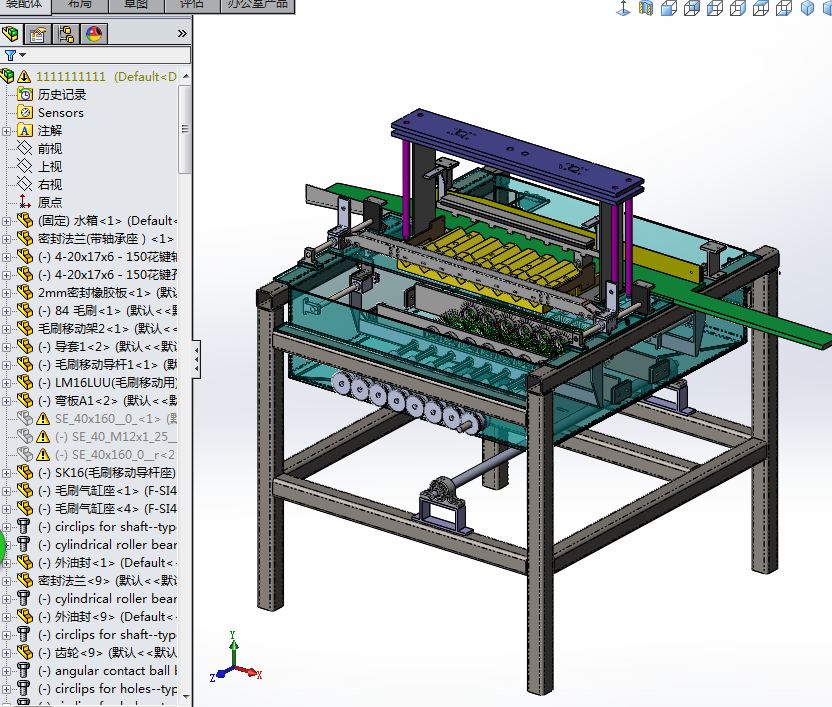Screen dimensions: 832x707
Task: Click the part icon of 齿轮<9>
Action: click(25, 652)
